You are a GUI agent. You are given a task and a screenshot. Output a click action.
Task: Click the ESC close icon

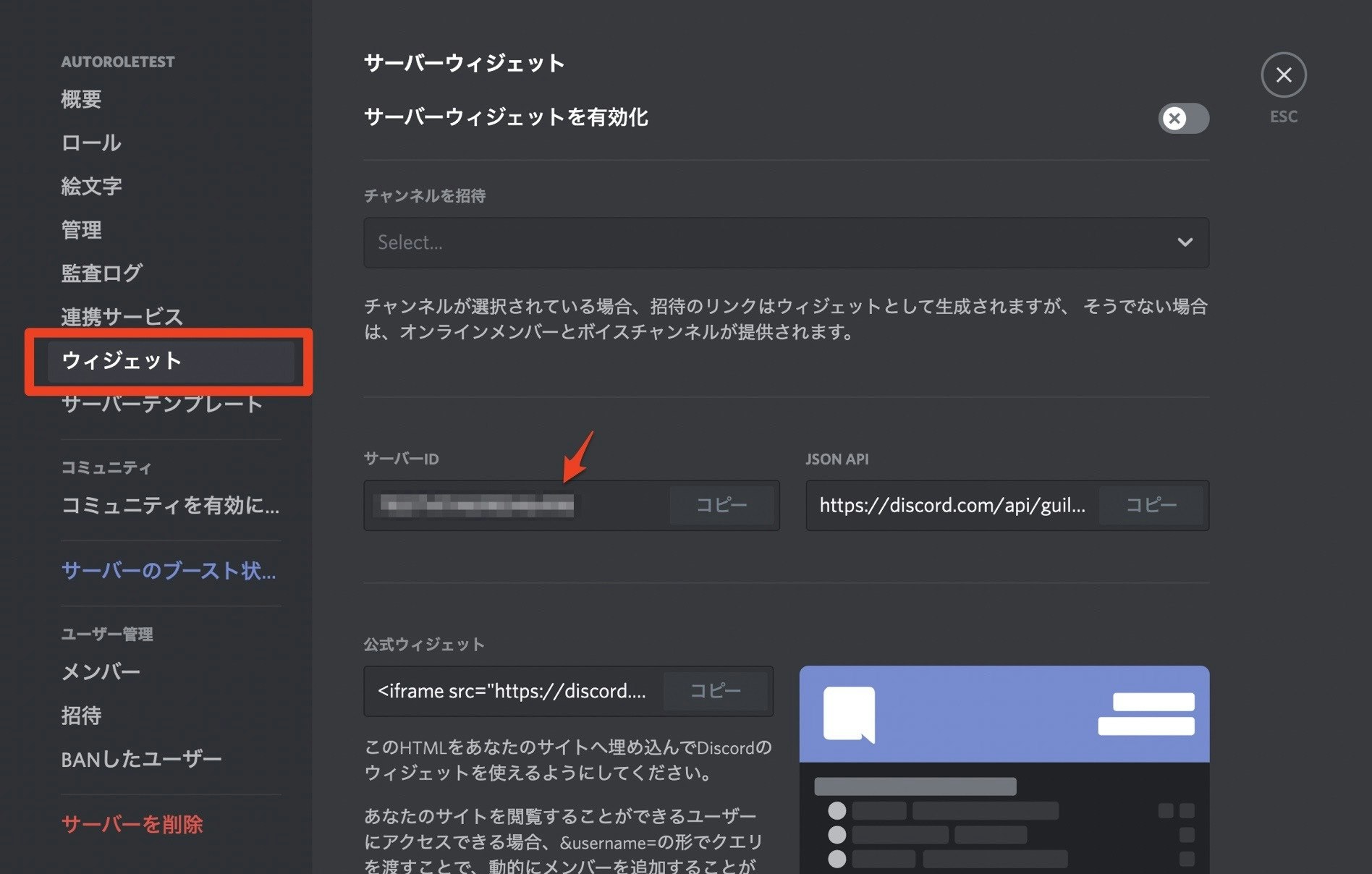(1283, 75)
